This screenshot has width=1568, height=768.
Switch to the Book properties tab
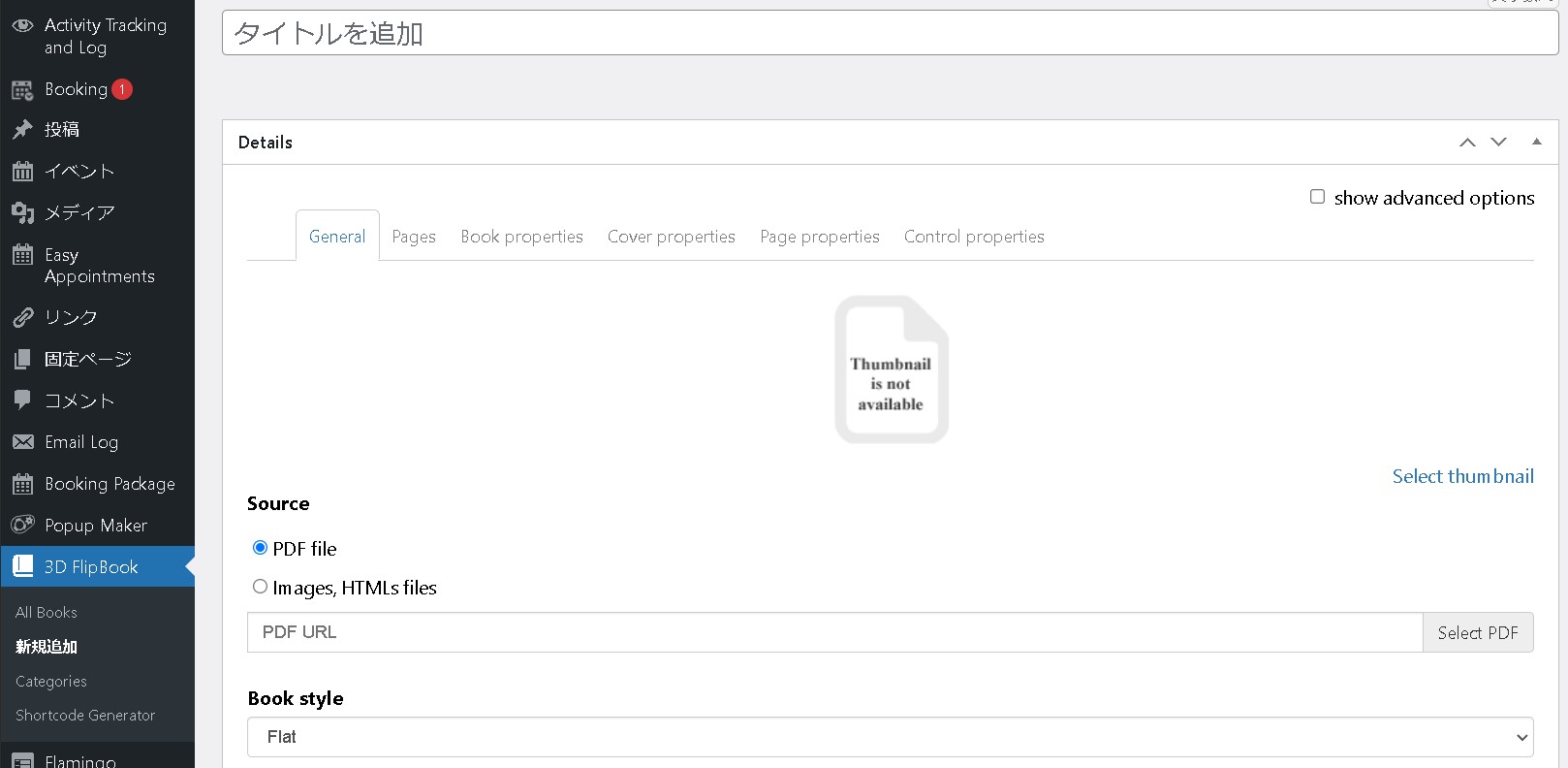tap(521, 237)
